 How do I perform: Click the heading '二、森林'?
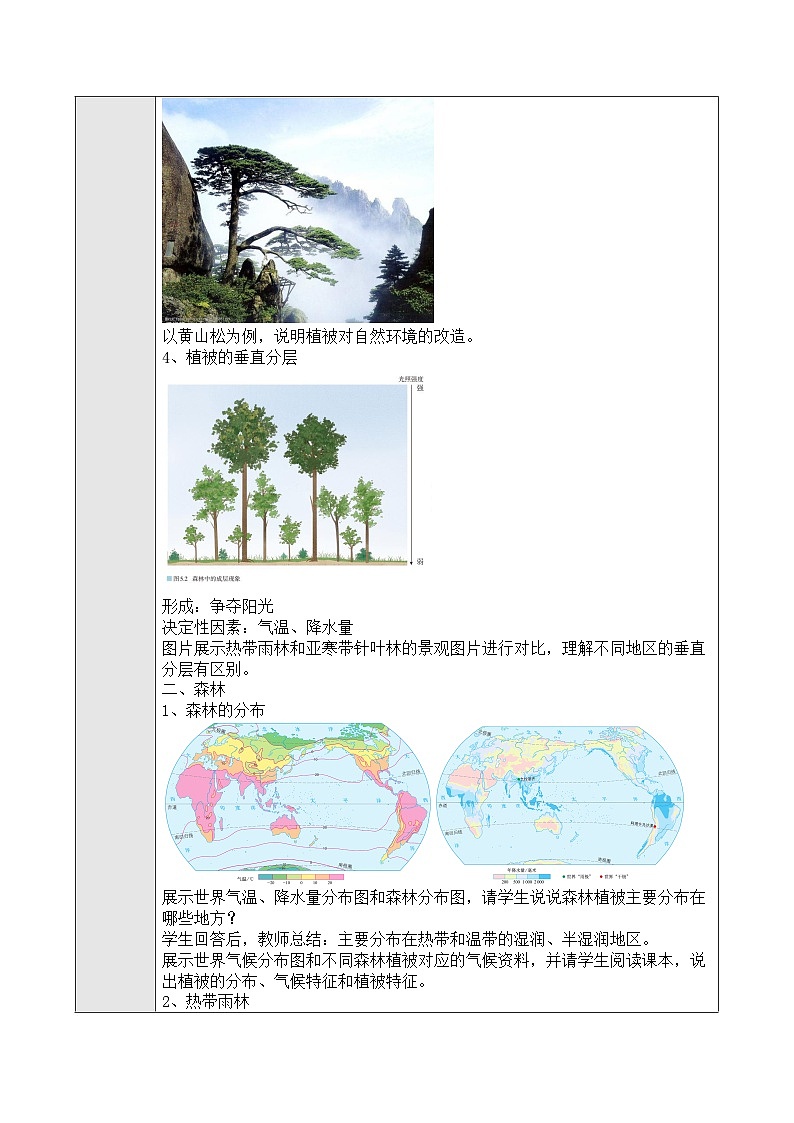pyautogui.click(x=194, y=690)
